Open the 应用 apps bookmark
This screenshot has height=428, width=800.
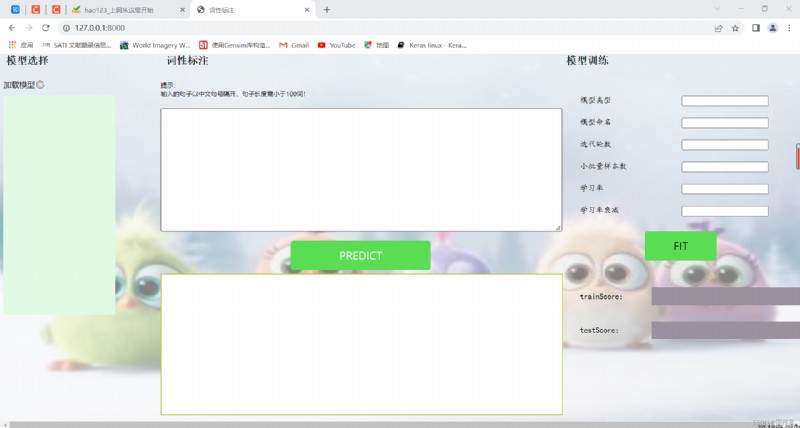tap(21, 45)
